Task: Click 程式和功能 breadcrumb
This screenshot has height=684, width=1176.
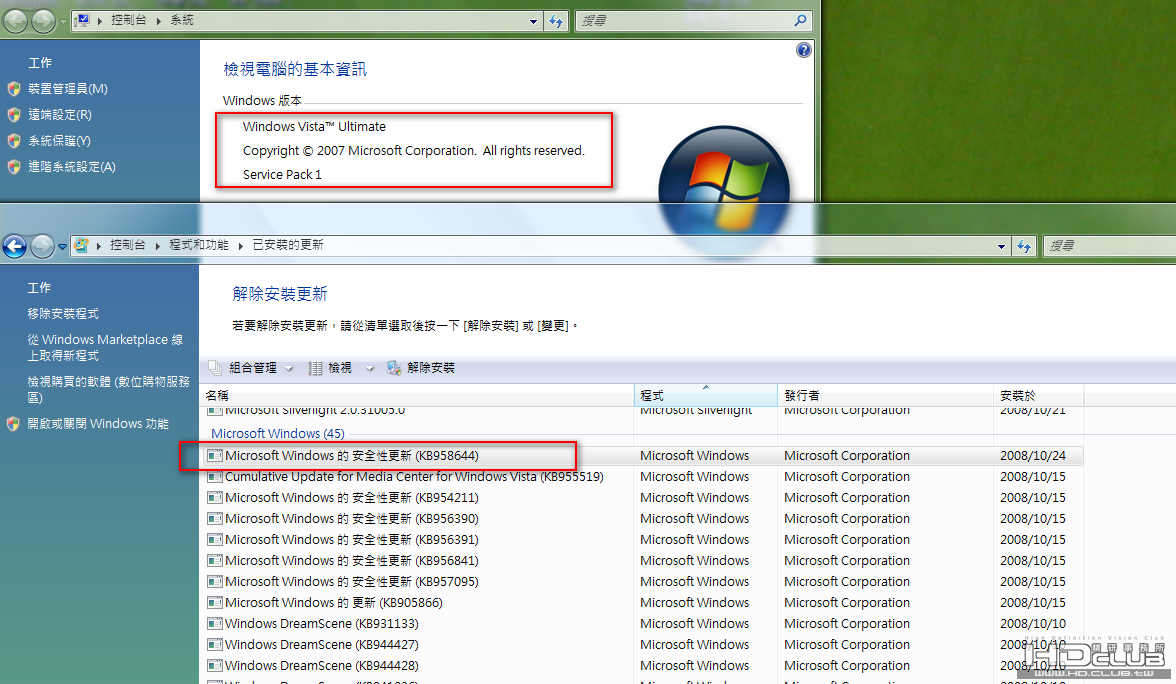Action: [199, 245]
